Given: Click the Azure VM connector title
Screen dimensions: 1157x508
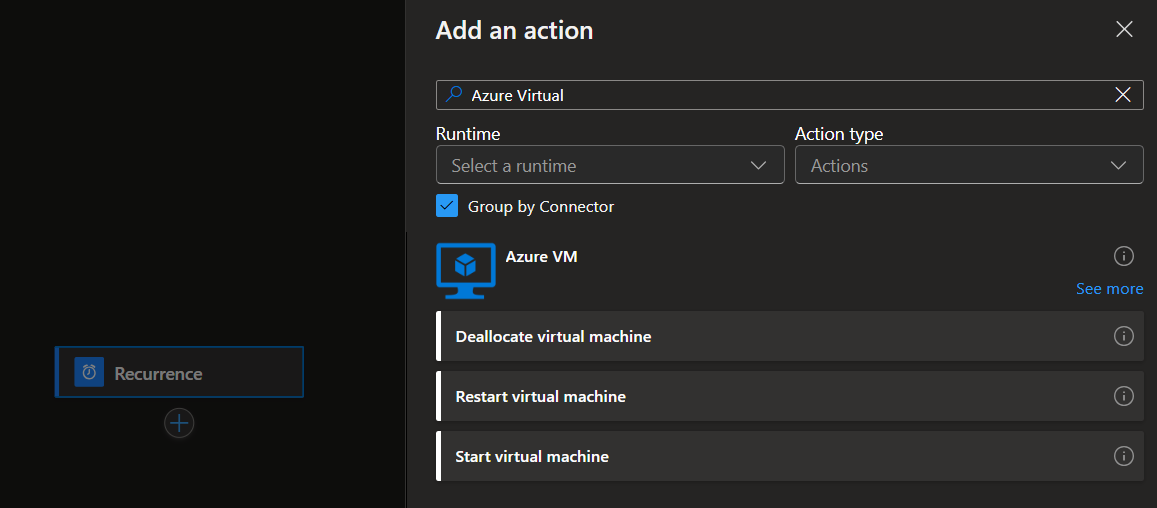Looking at the screenshot, I should pos(542,256).
